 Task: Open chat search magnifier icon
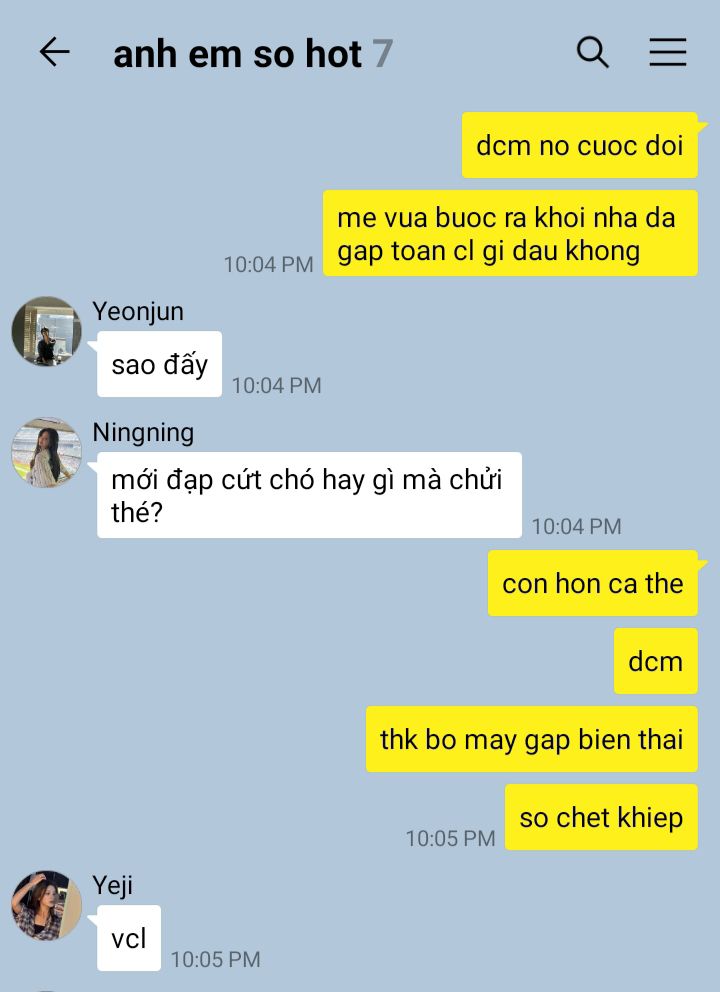[x=593, y=52]
